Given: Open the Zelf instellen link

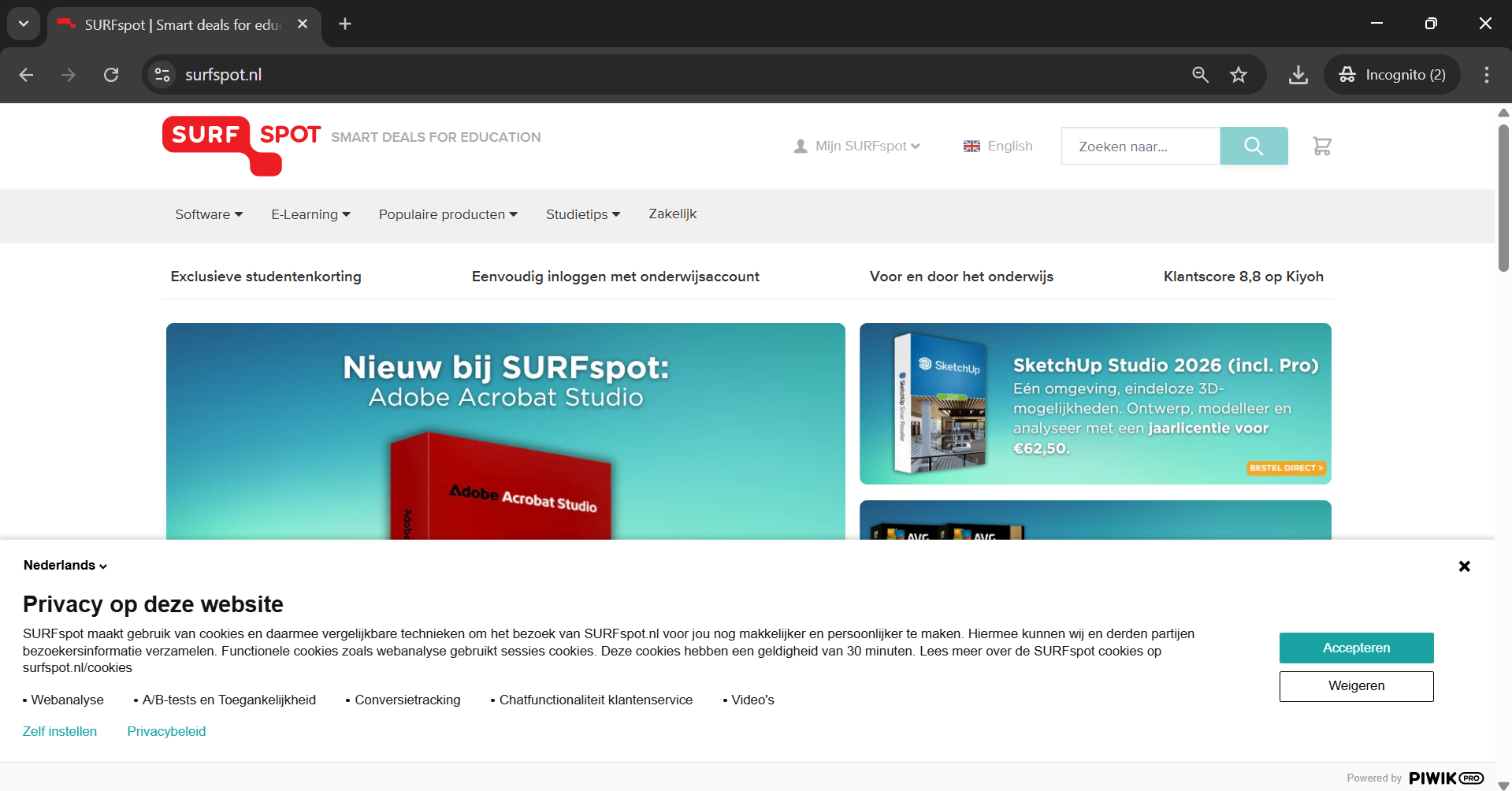Looking at the screenshot, I should 60,731.
